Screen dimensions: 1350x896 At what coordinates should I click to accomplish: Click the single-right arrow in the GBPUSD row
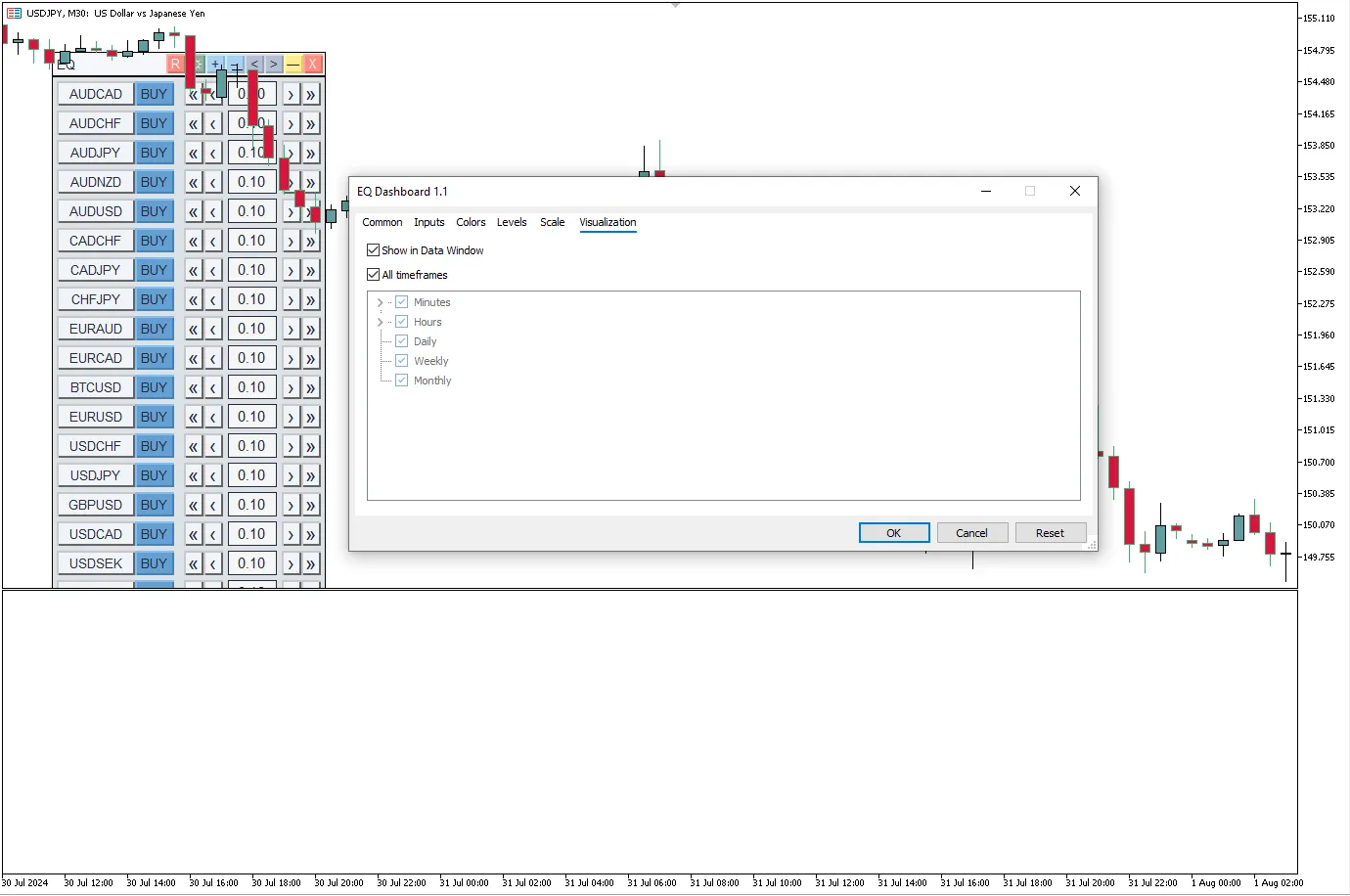pos(291,505)
